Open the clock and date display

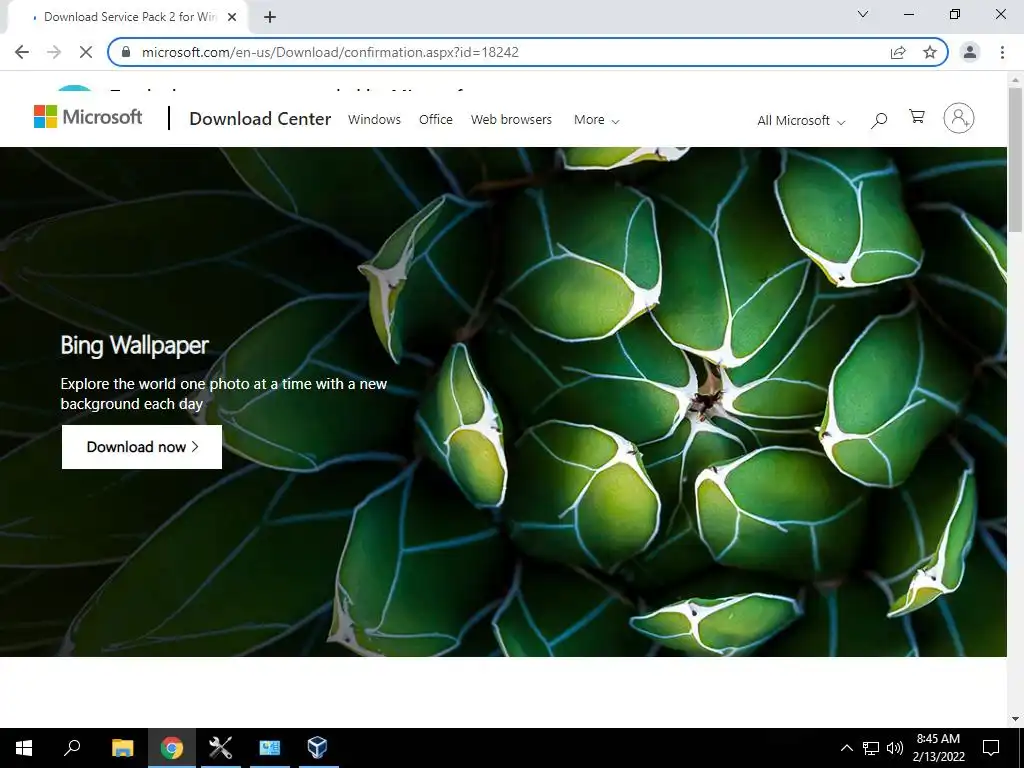938,748
